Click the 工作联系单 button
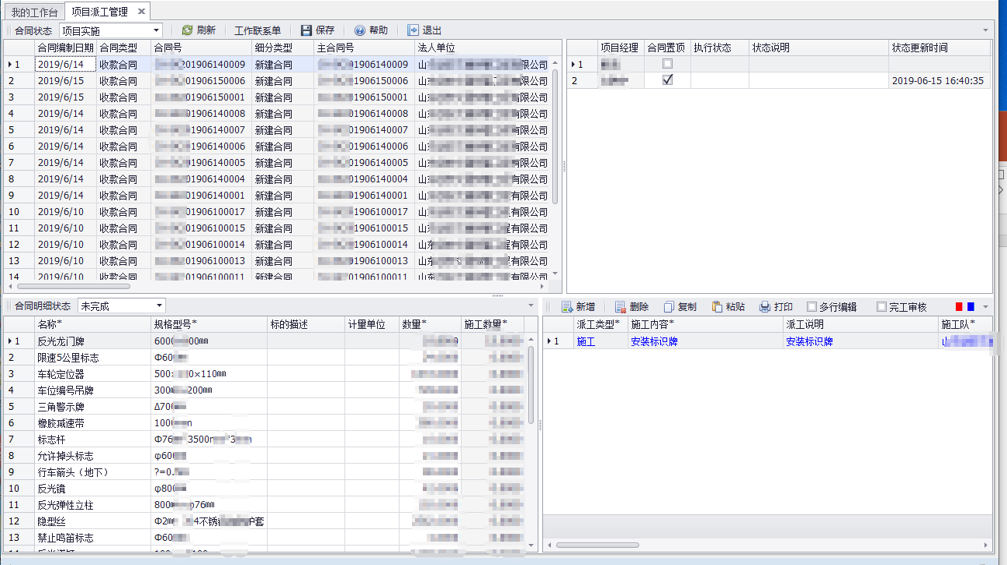The width and height of the screenshot is (1007, 565). tap(257, 30)
